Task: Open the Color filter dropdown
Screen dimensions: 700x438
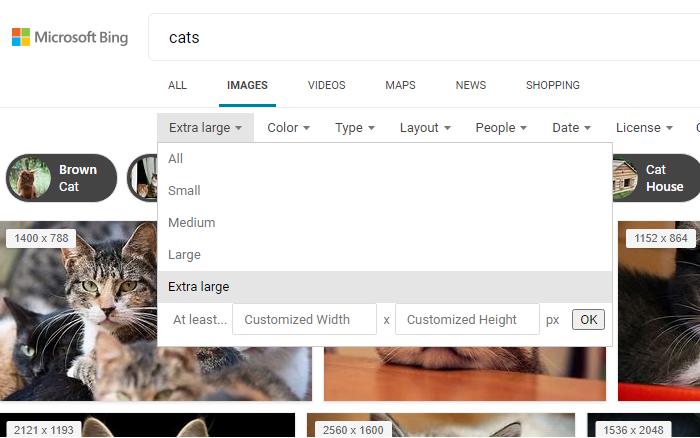Action: [288, 128]
